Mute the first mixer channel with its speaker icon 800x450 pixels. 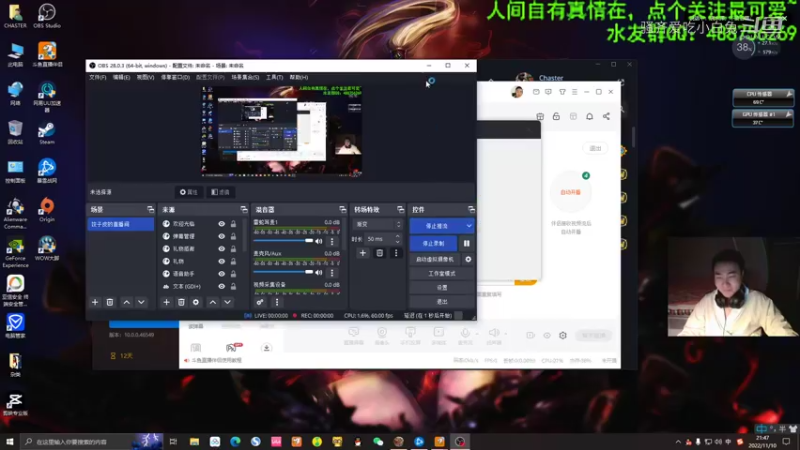[x=319, y=241]
